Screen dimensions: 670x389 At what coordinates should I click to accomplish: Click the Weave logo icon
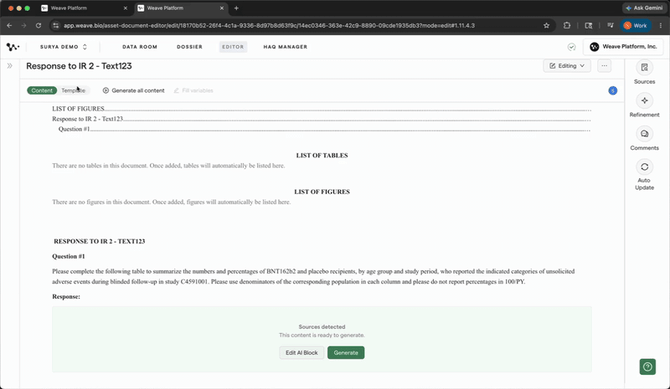coord(13,47)
